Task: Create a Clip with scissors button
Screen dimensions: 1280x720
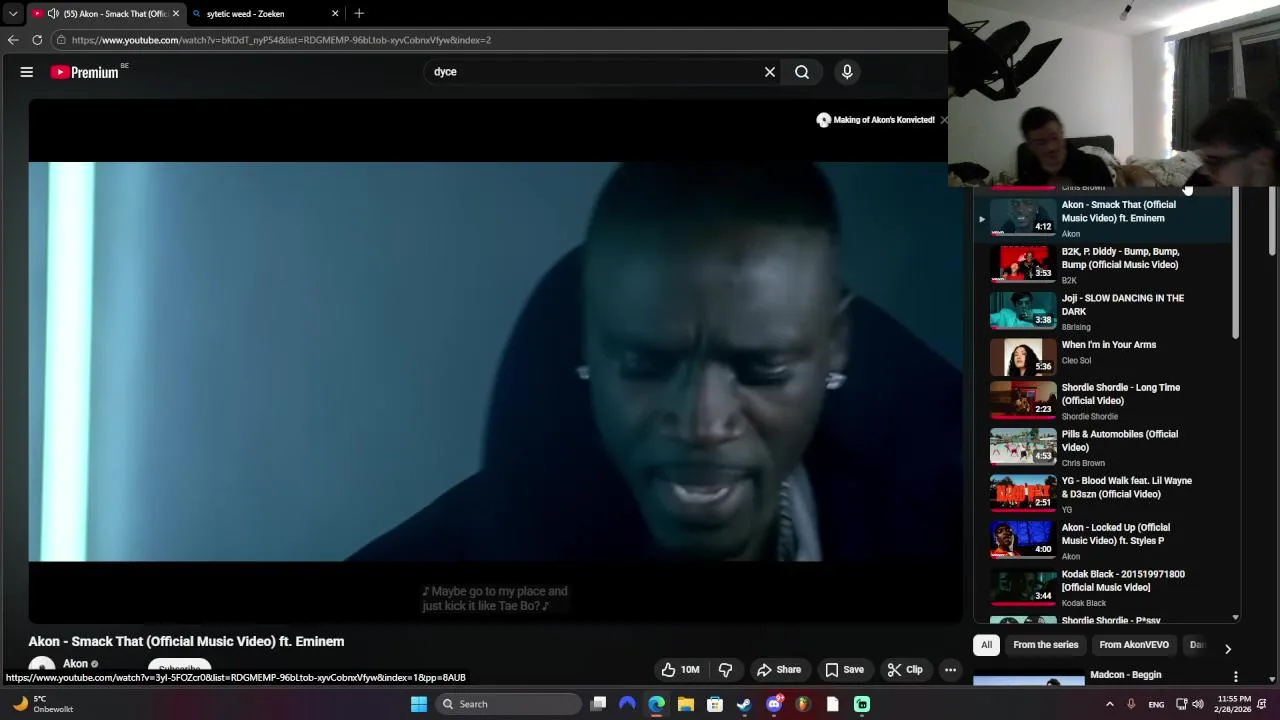Action: point(905,670)
